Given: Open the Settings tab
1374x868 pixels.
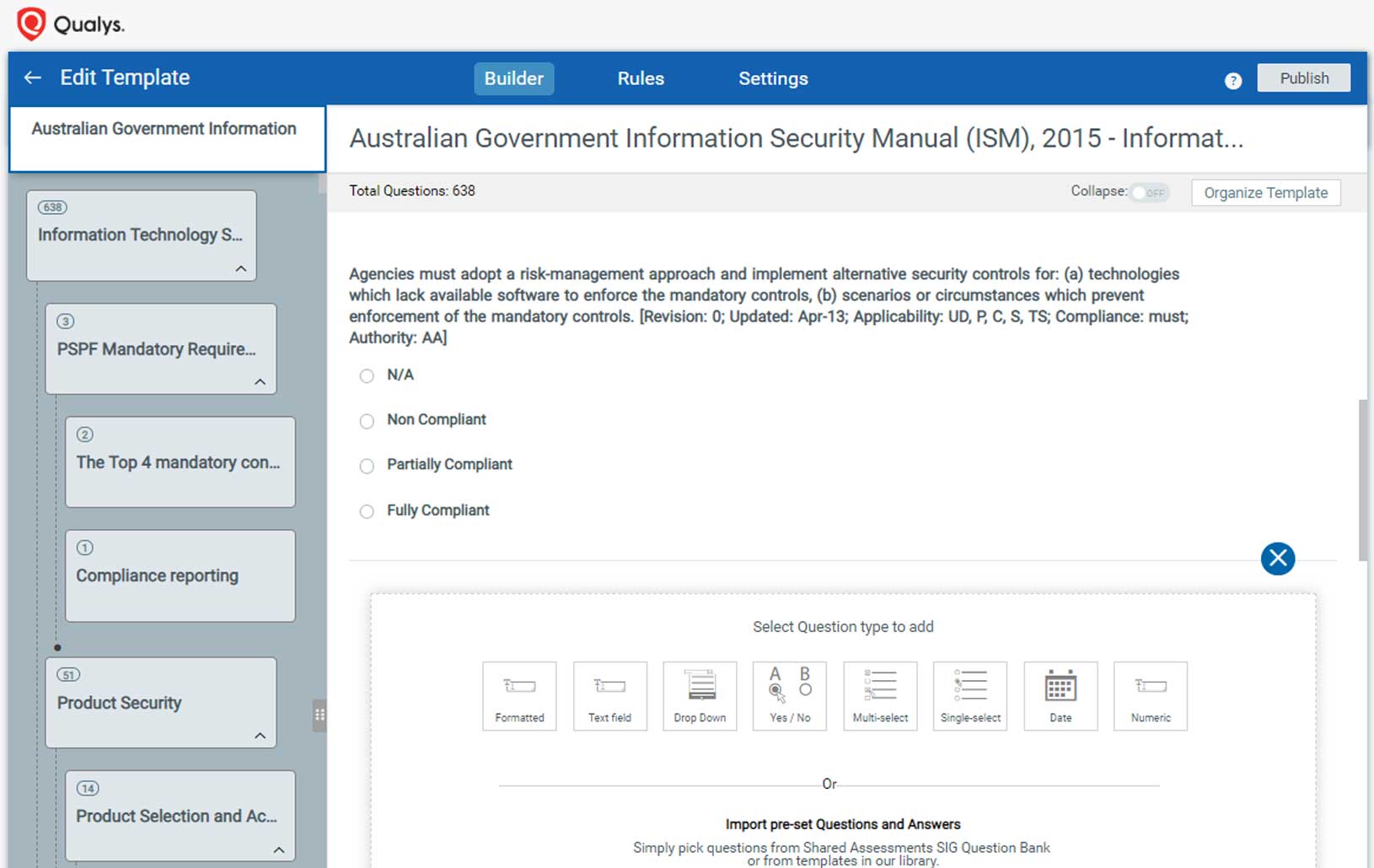Looking at the screenshot, I should tap(772, 78).
